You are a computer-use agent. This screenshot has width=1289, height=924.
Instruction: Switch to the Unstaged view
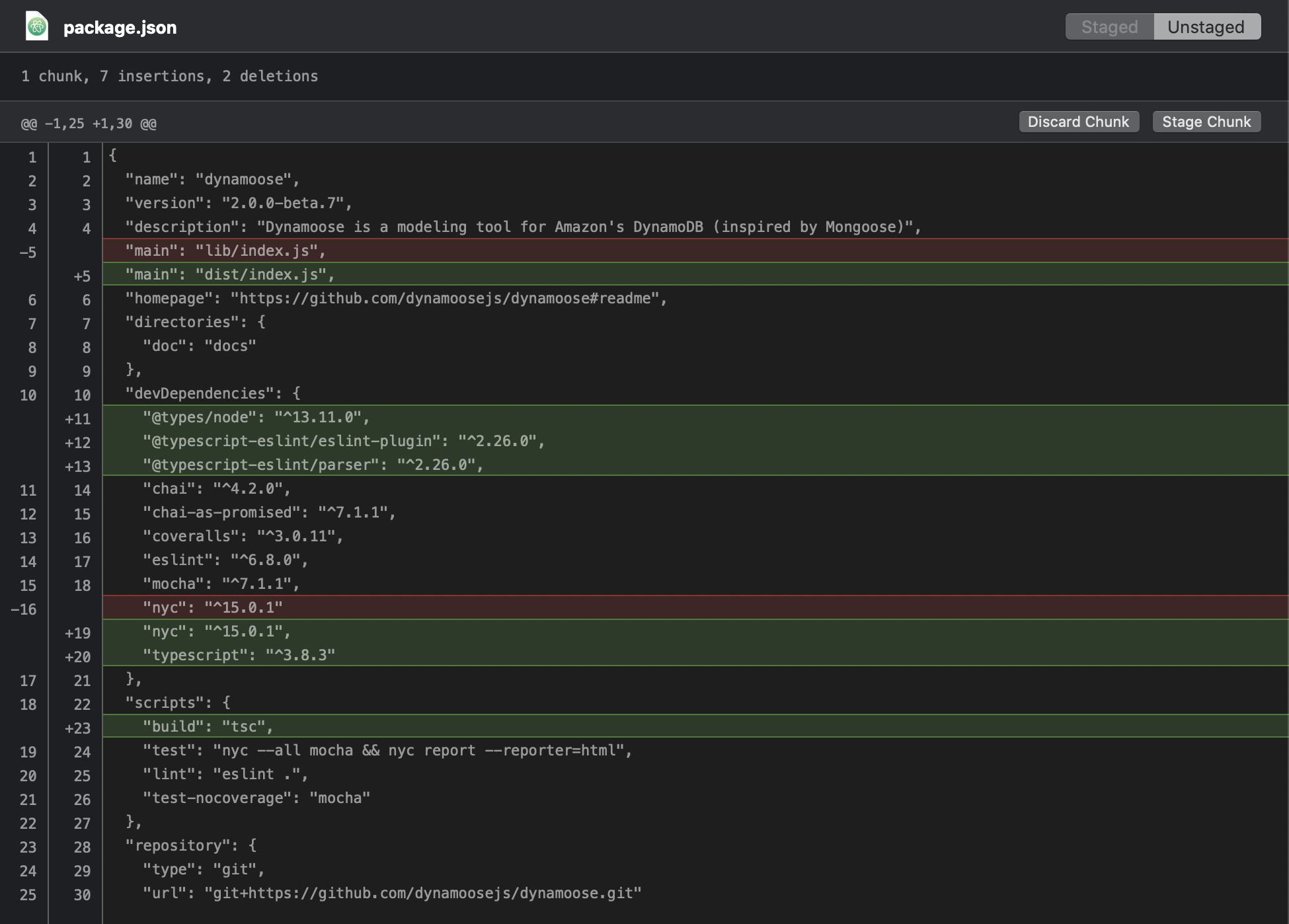1207,27
